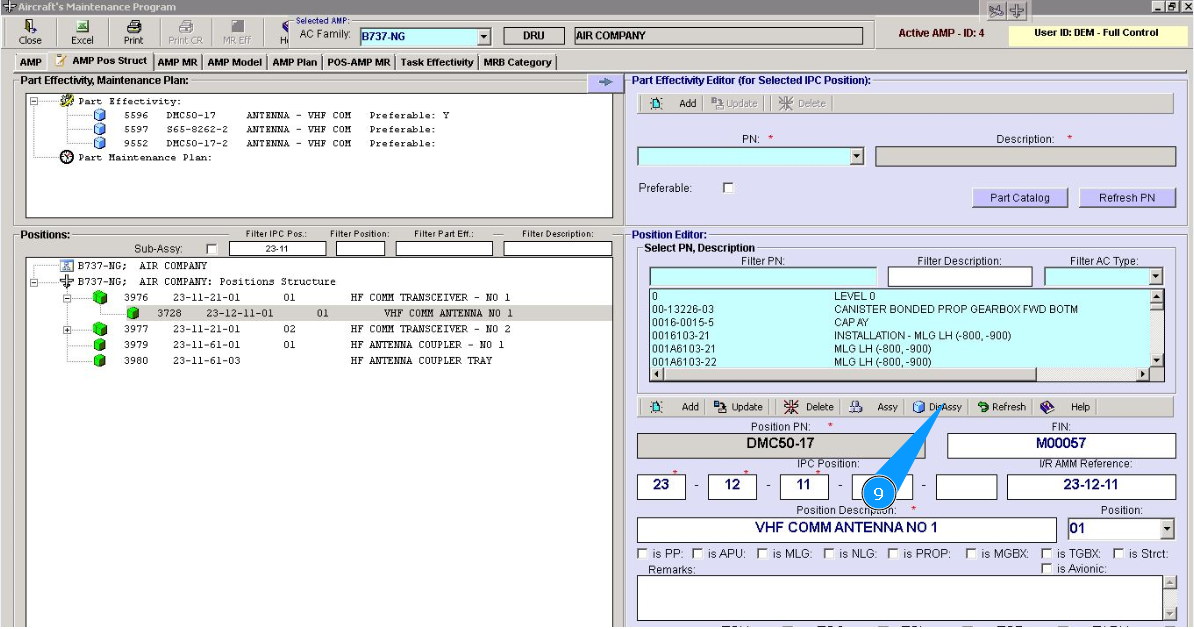Click blue arrow button above Part Effectivity Editor
The width and height of the screenshot is (1194, 629).
click(x=605, y=82)
